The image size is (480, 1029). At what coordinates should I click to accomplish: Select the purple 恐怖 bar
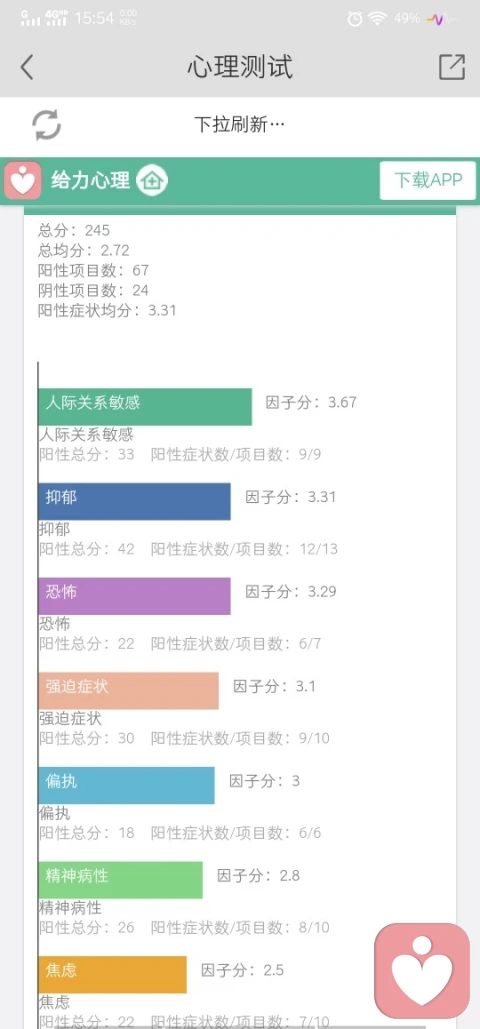135,596
